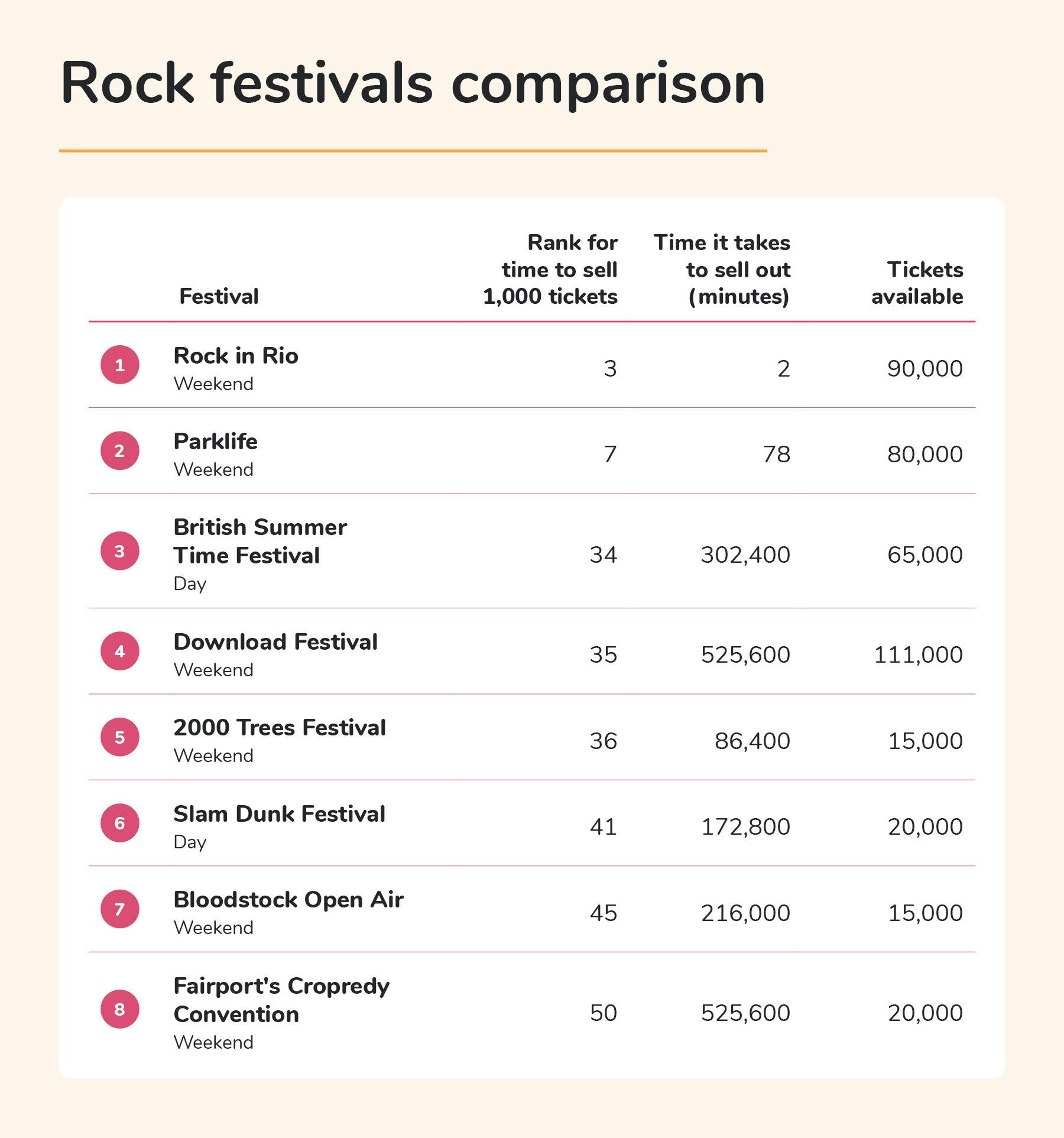1064x1138 pixels.
Task: Click the pink number 8 badge
Action: coord(120,1009)
